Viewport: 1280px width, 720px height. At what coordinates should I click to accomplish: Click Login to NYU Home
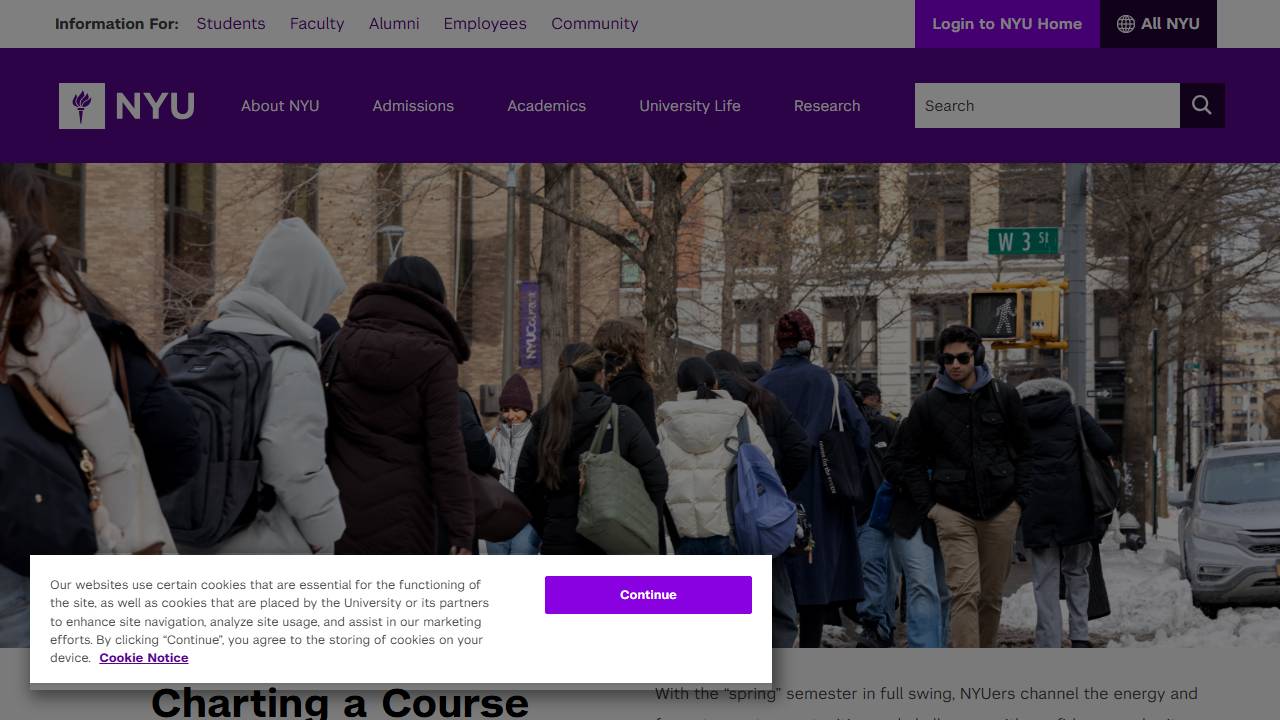click(1007, 24)
